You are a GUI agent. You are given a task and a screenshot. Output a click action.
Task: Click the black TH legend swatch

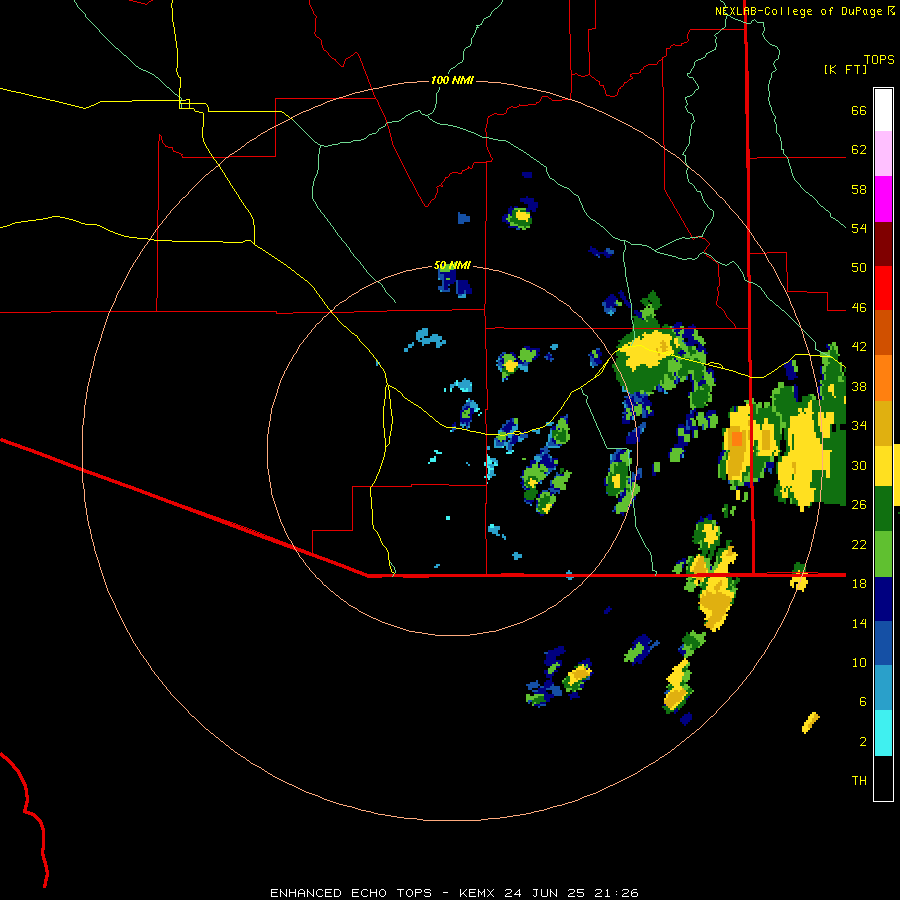coord(883,778)
